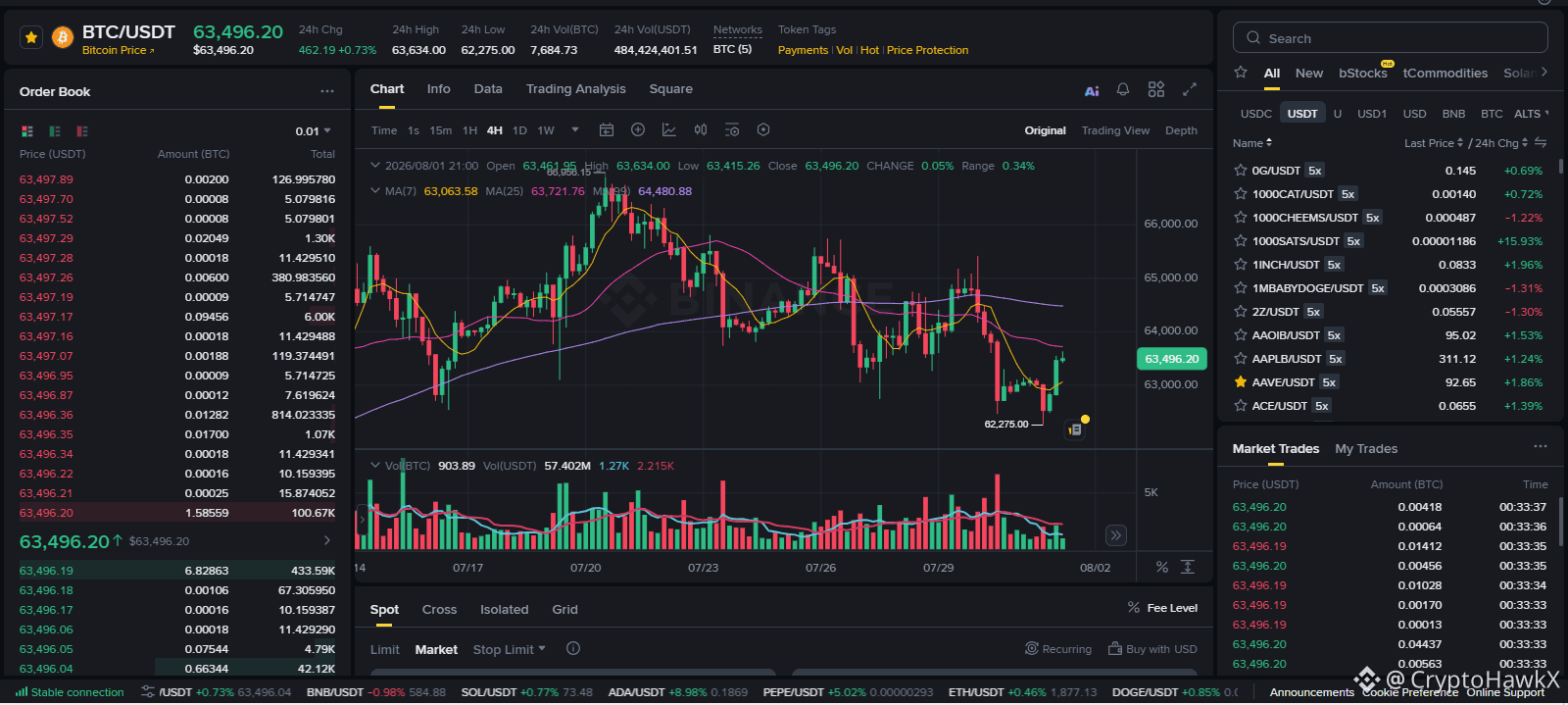Filter markets by USDC quote
Screen dimensions: 1568x705
pyautogui.click(x=1255, y=114)
